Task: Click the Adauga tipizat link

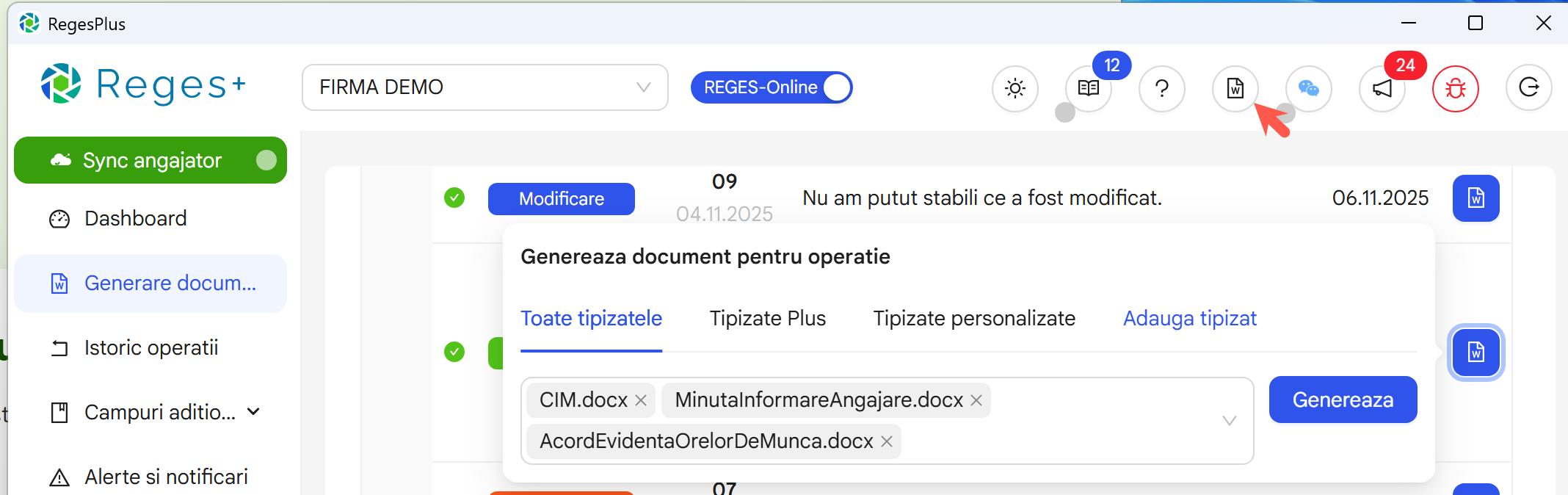Action: pyautogui.click(x=1190, y=319)
